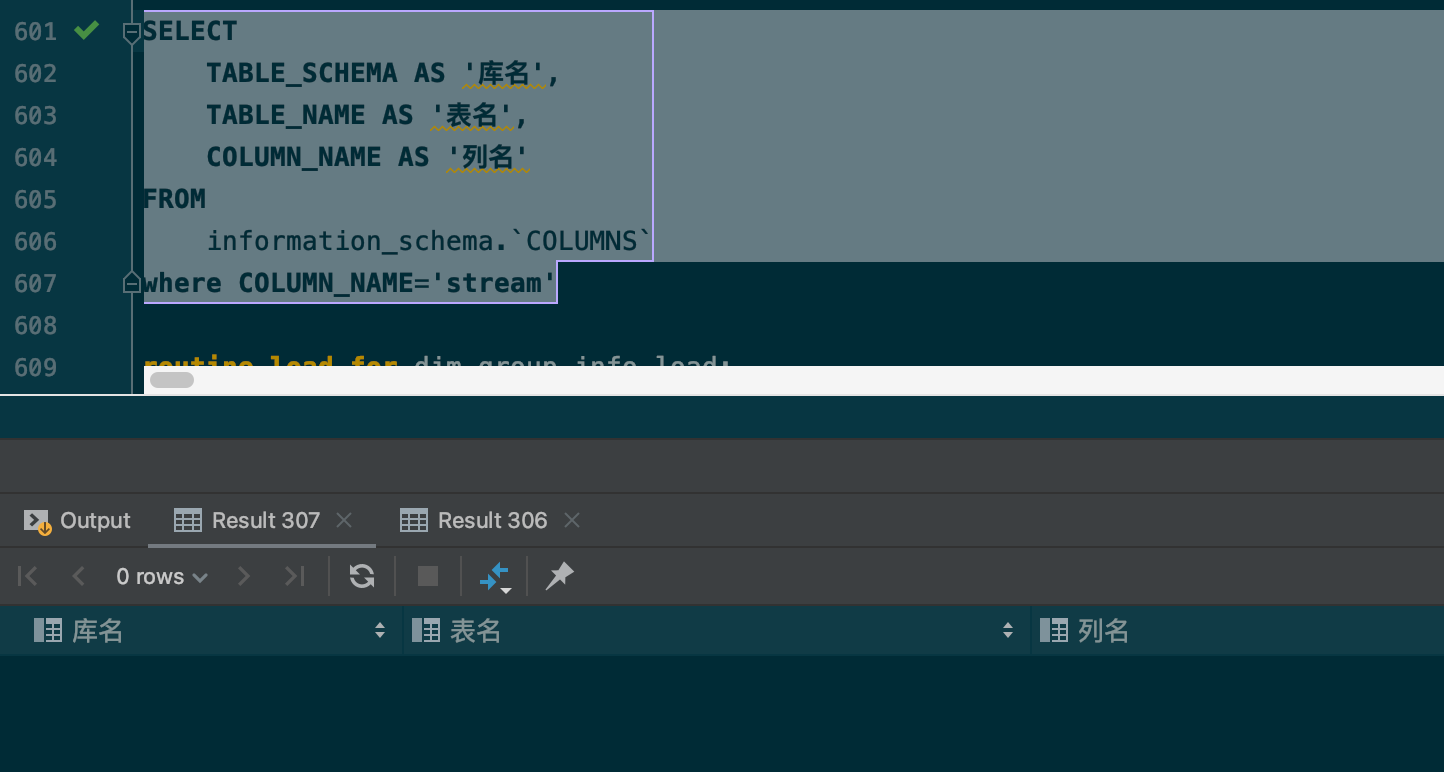1444x772 pixels.
Task: Close the Result 307 tab
Action: 344,520
